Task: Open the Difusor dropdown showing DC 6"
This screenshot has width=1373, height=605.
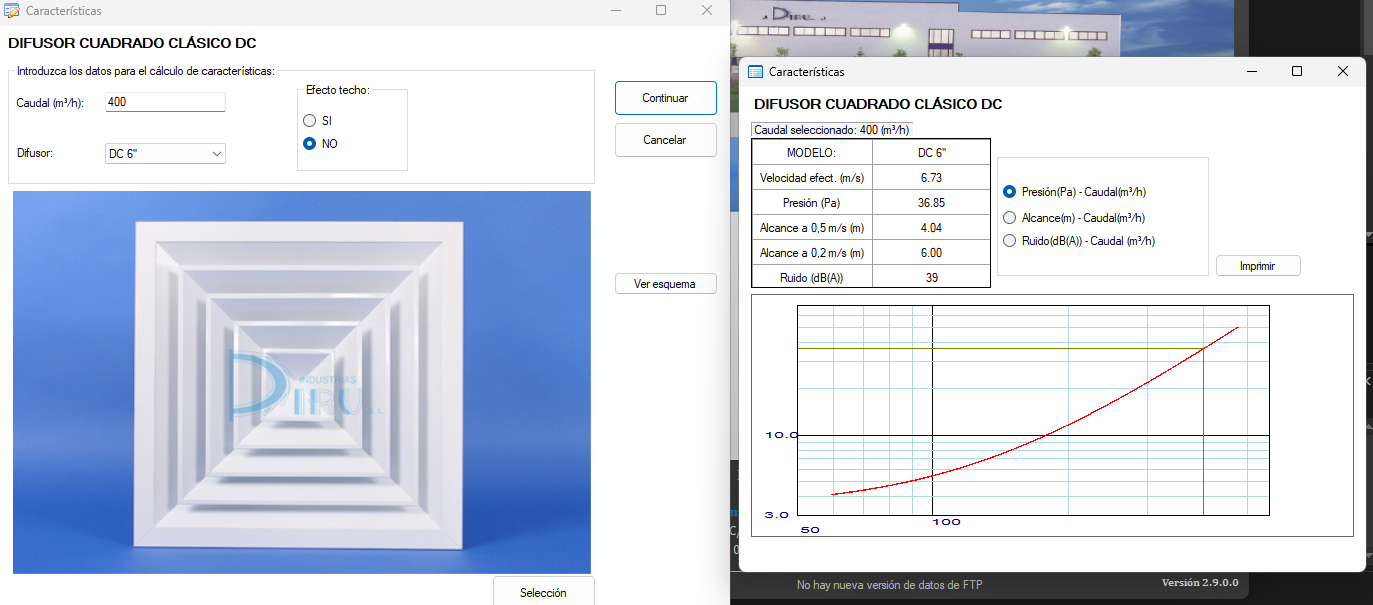Action: [165, 154]
